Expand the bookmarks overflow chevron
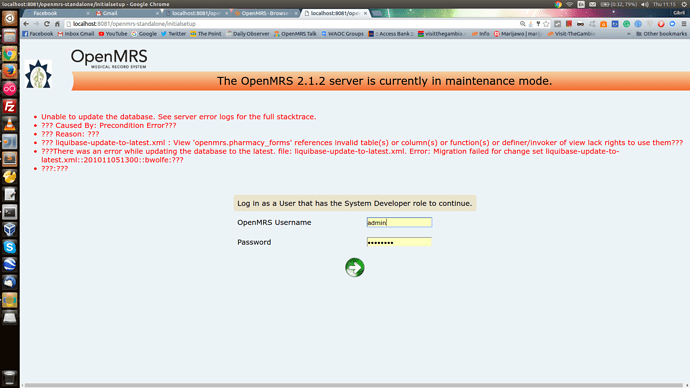Image resolution: width=690 pixels, height=388 pixels. (x=628, y=33)
